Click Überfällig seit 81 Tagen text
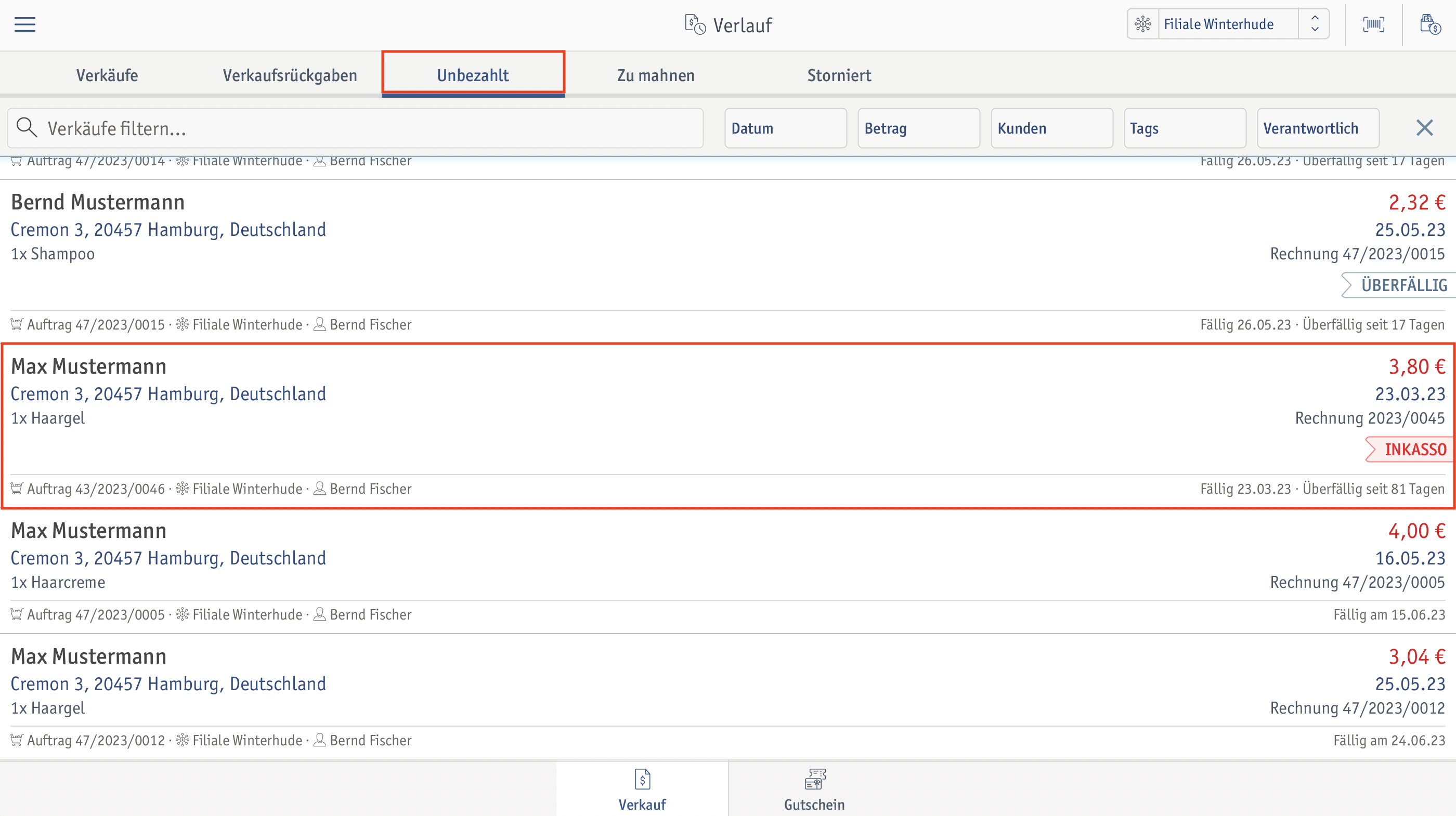This screenshot has height=816, width=1456. tap(1373, 489)
